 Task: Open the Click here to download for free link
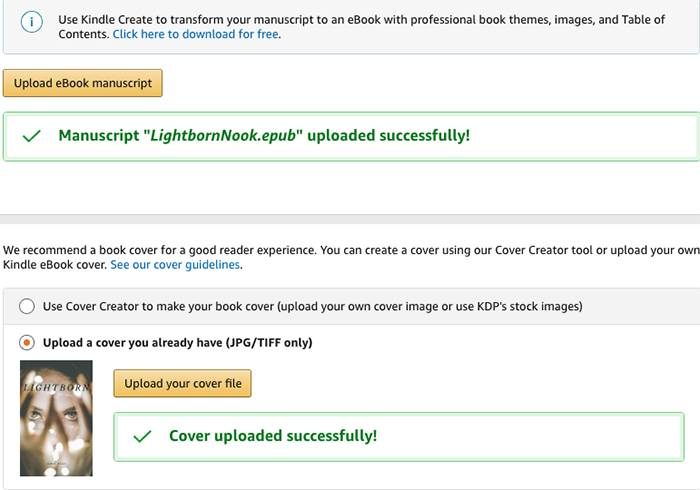196,34
